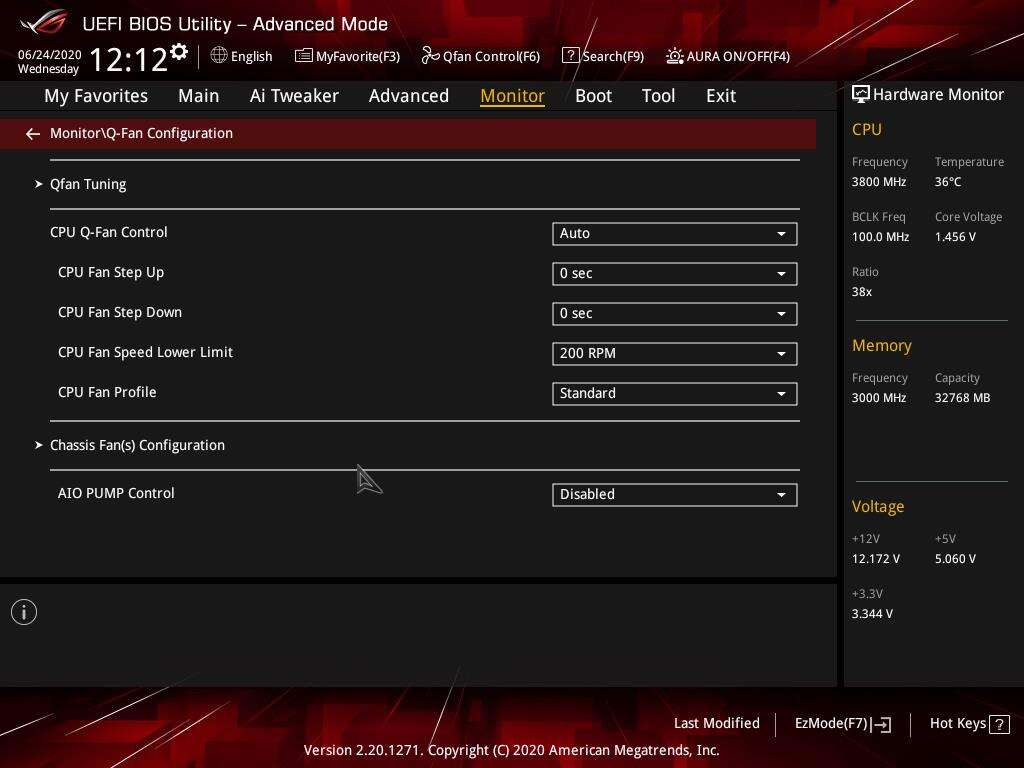The height and width of the screenshot is (768, 1024).
Task: Click the globe language icon
Action: coord(219,56)
